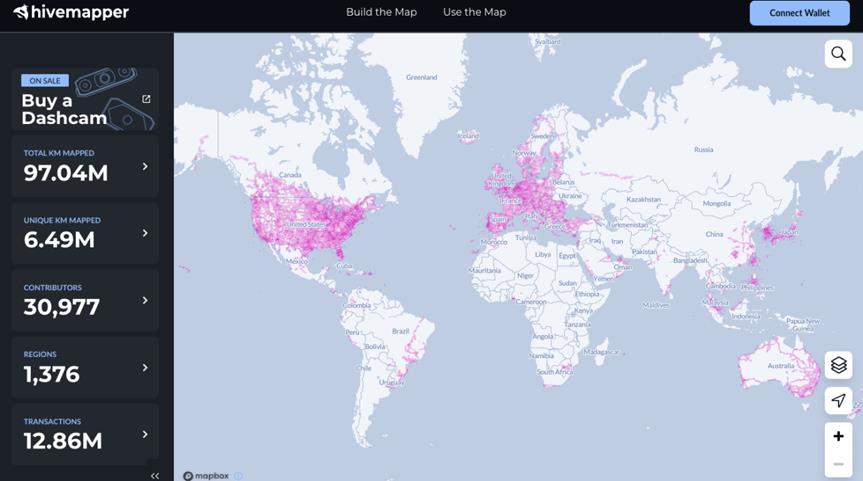Zoom out with the minus button
Viewport: 863px width, 481px height.
[838, 464]
